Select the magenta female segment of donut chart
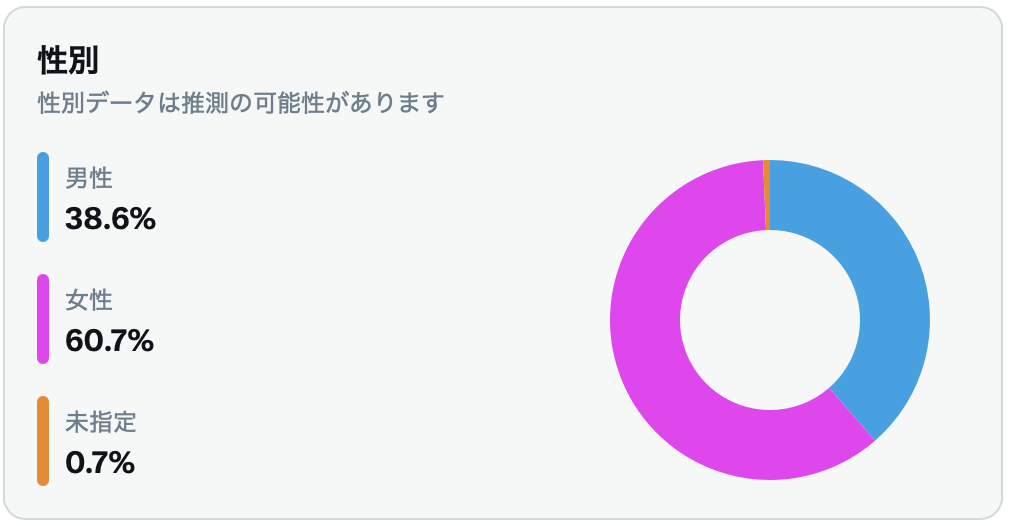 click(x=663, y=361)
